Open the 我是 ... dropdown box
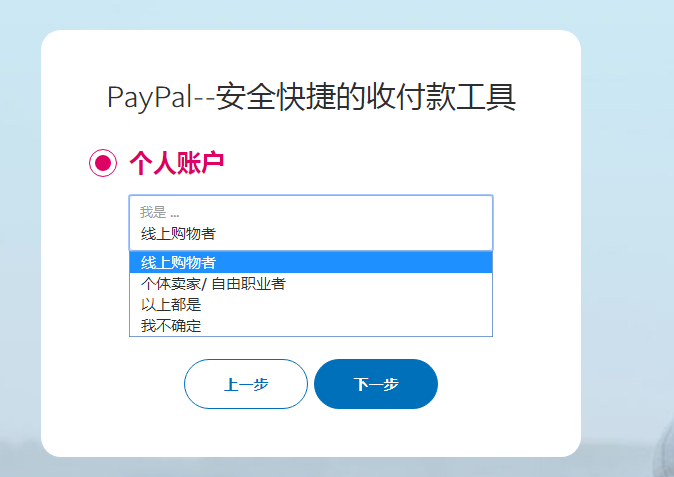The height and width of the screenshot is (477, 674). (311, 223)
